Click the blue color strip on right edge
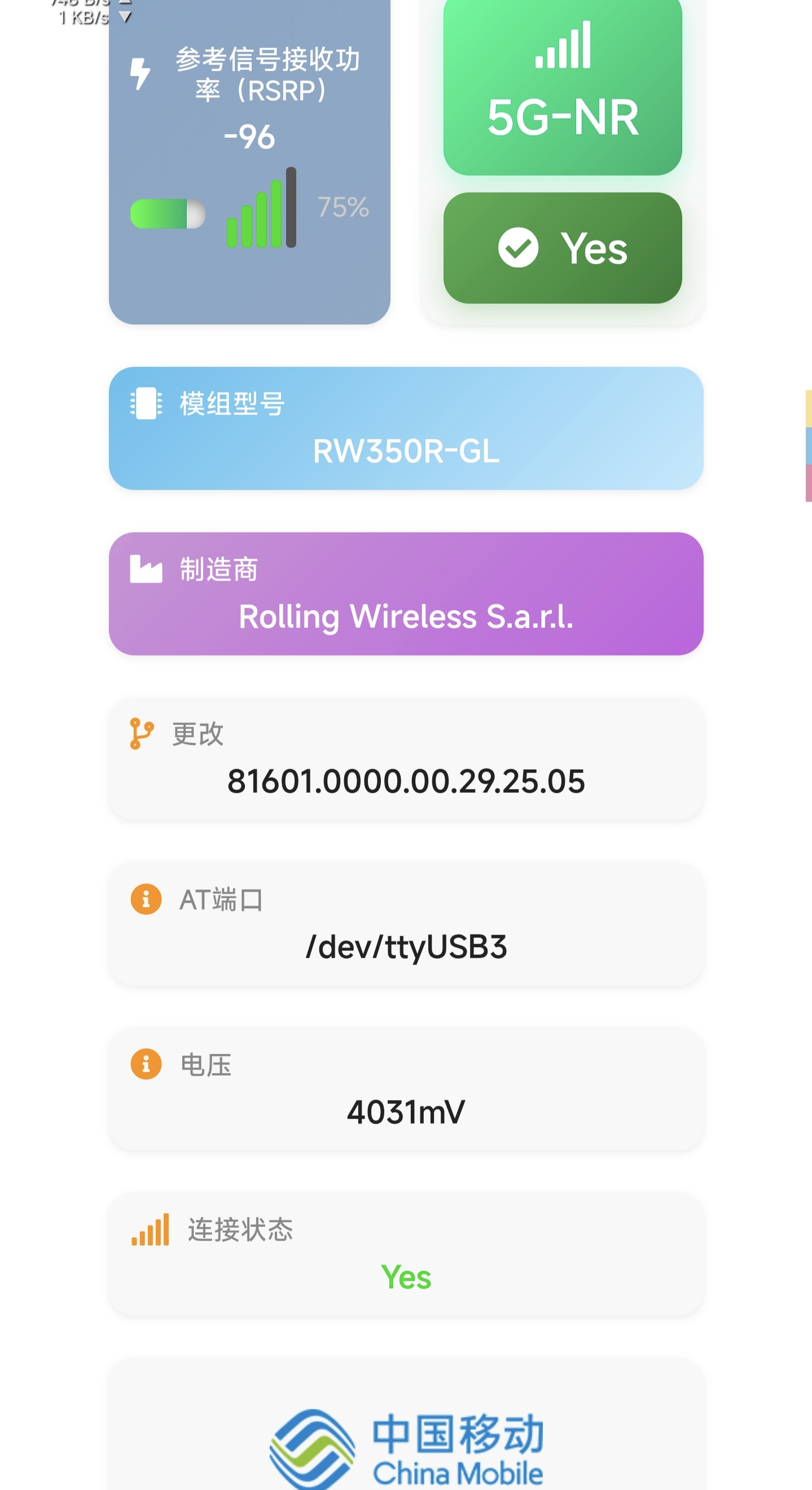 coord(808,445)
